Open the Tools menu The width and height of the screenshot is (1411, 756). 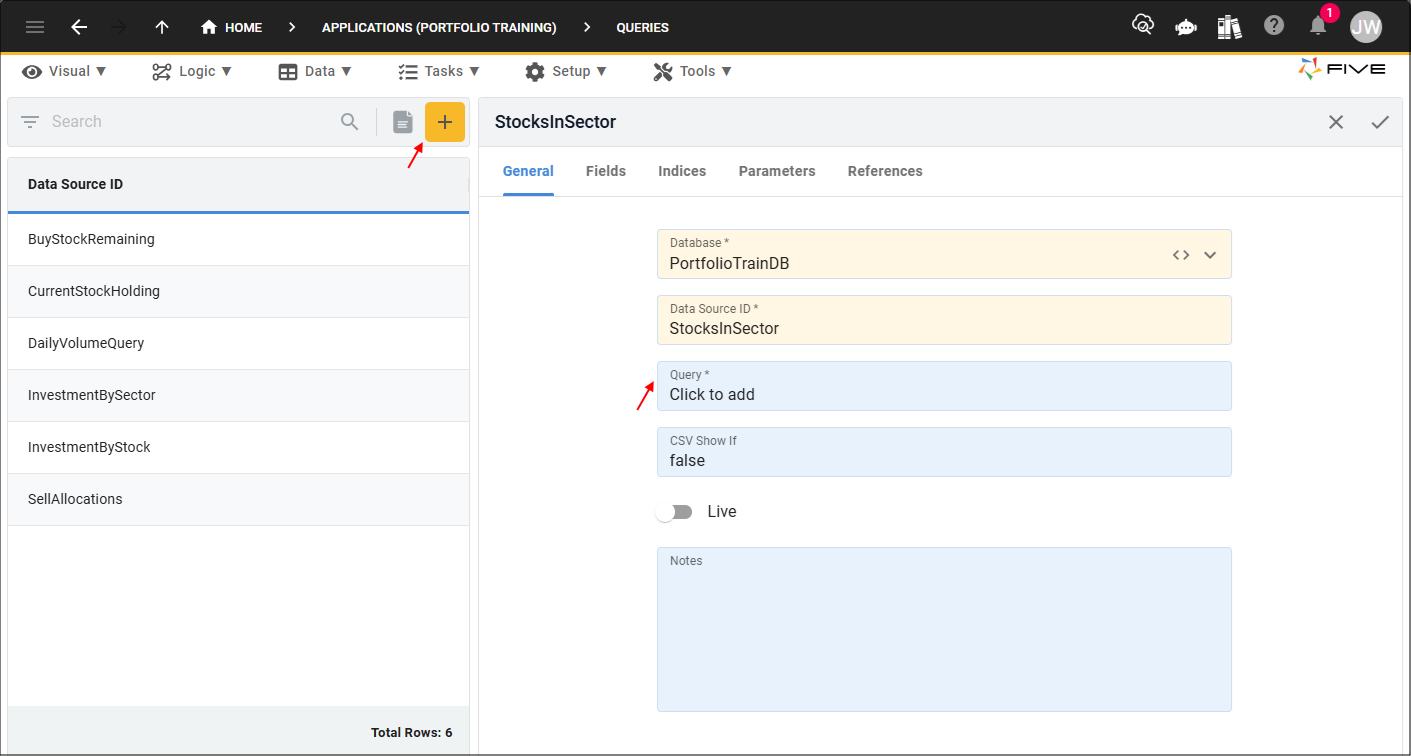coord(692,71)
